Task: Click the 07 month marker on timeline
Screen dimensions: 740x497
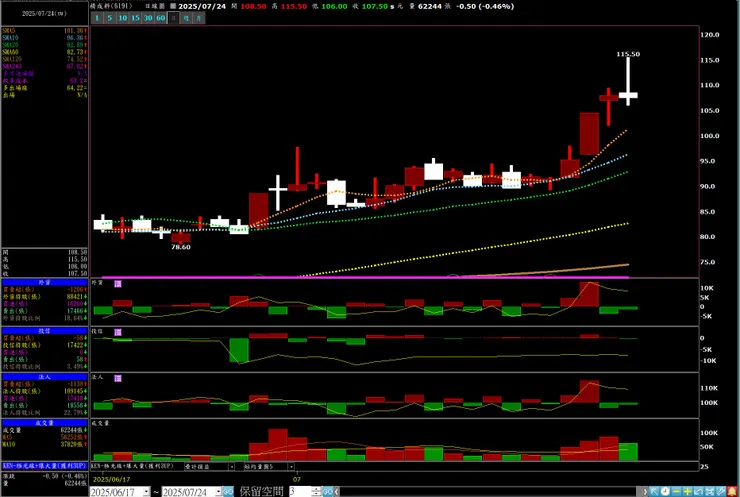Action: [x=296, y=479]
